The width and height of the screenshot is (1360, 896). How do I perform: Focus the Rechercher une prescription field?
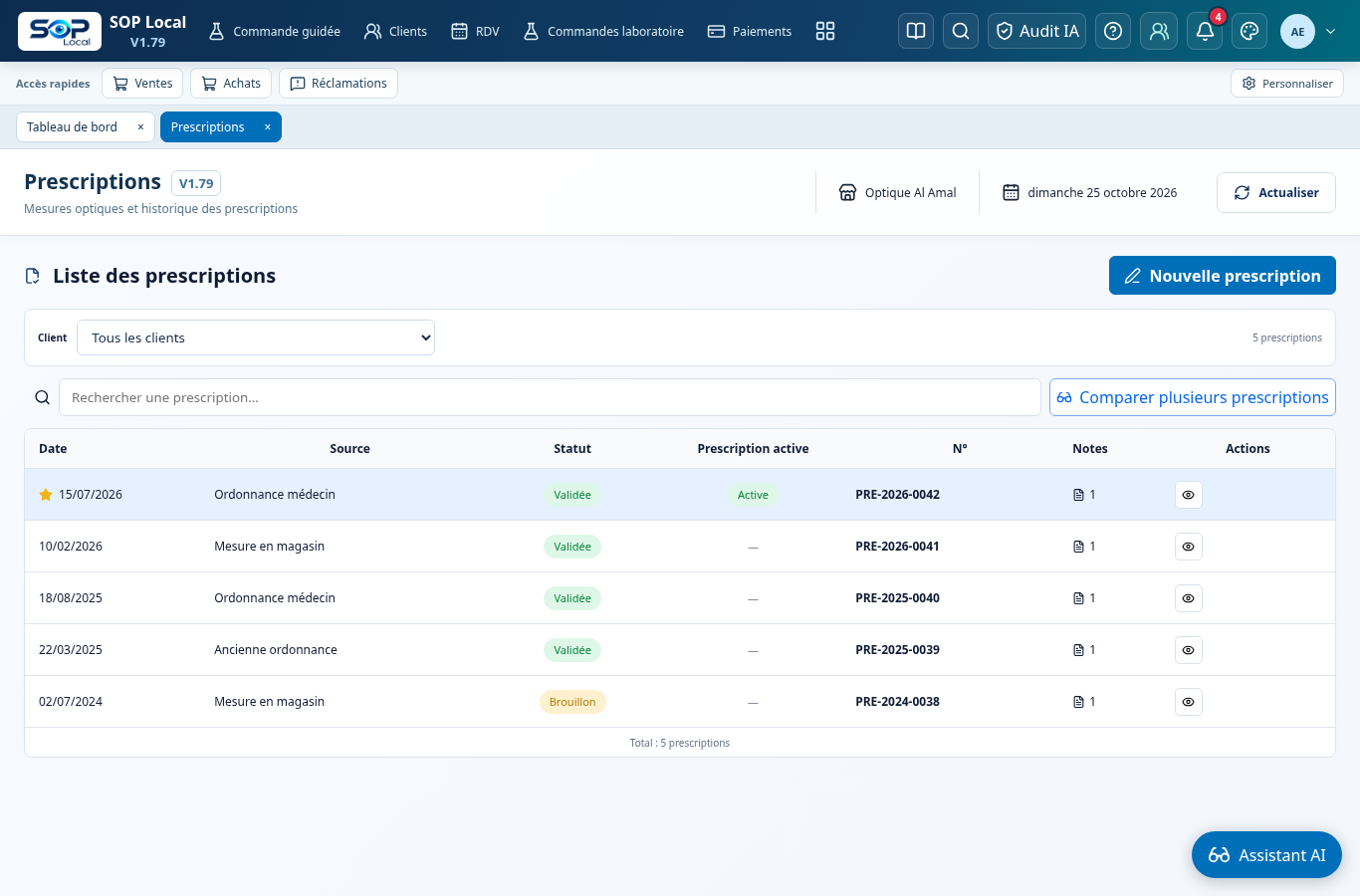[x=550, y=397]
